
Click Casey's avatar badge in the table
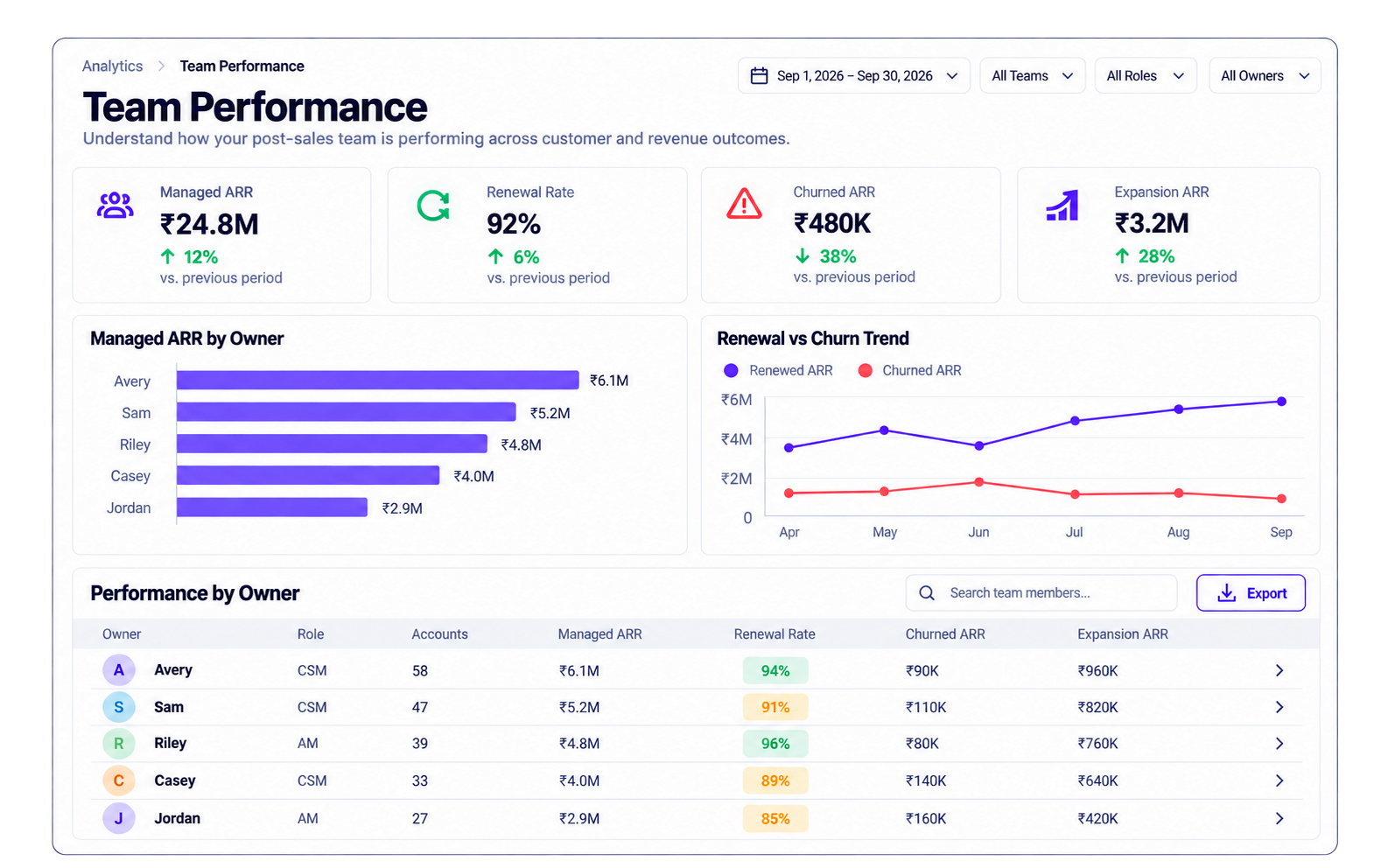tap(119, 780)
